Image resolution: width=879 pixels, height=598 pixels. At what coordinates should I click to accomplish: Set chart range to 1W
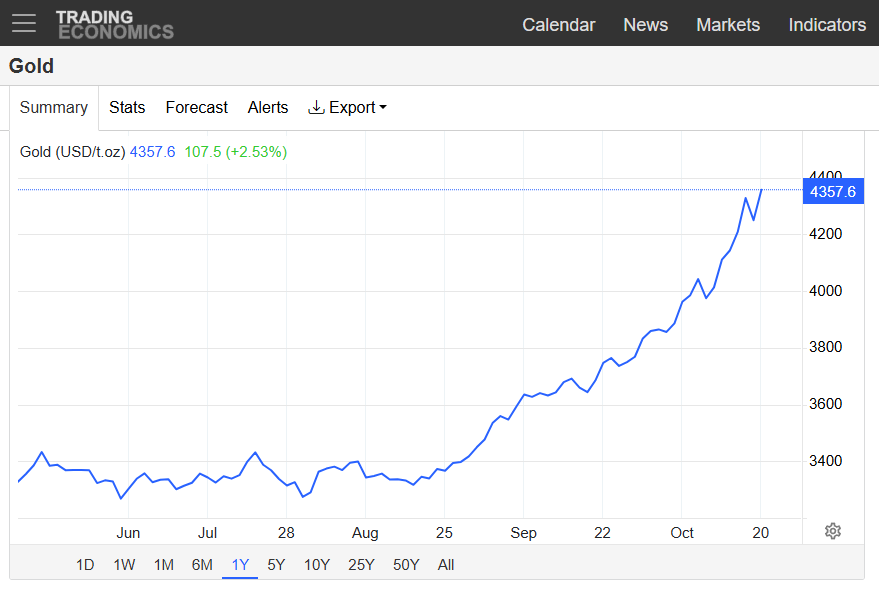pyautogui.click(x=124, y=565)
